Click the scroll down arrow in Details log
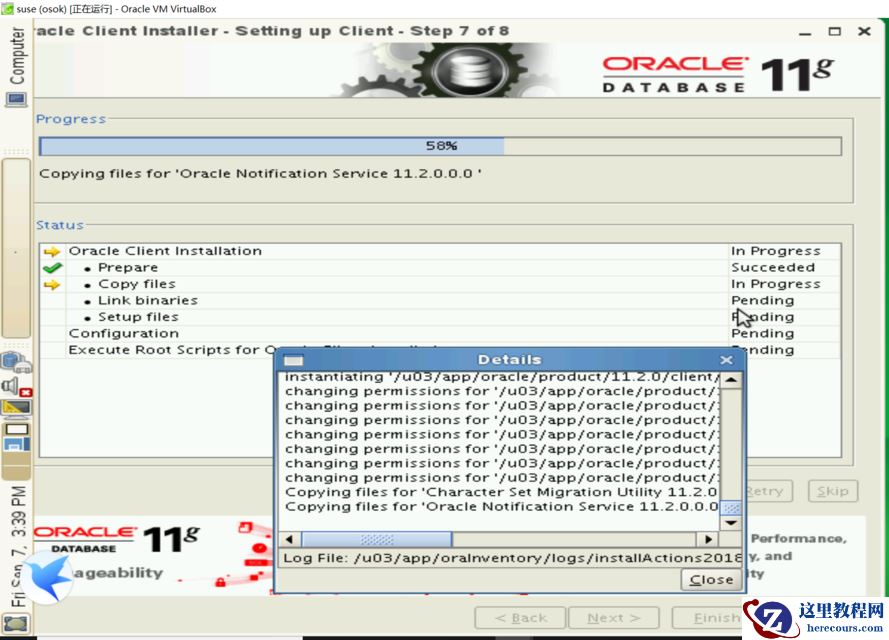This screenshot has height=640, width=889. coord(731,523)
